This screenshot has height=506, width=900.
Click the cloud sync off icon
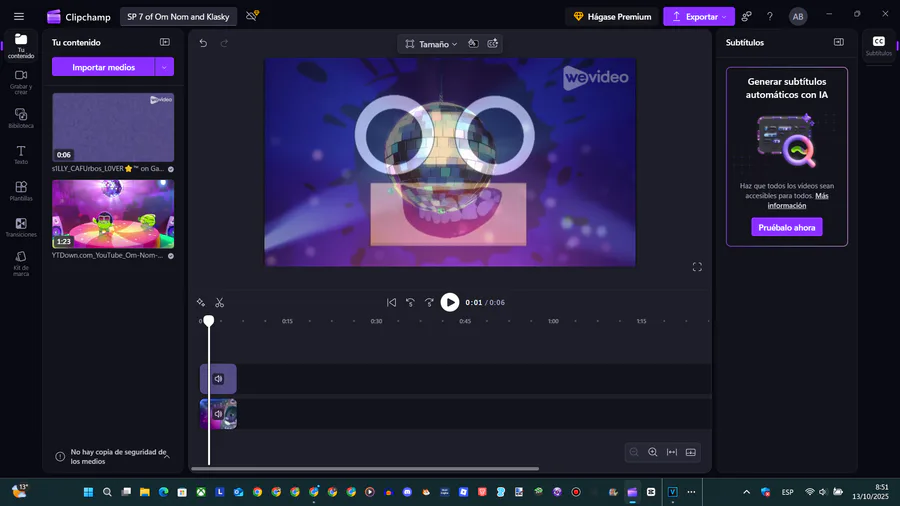(252, 15)
